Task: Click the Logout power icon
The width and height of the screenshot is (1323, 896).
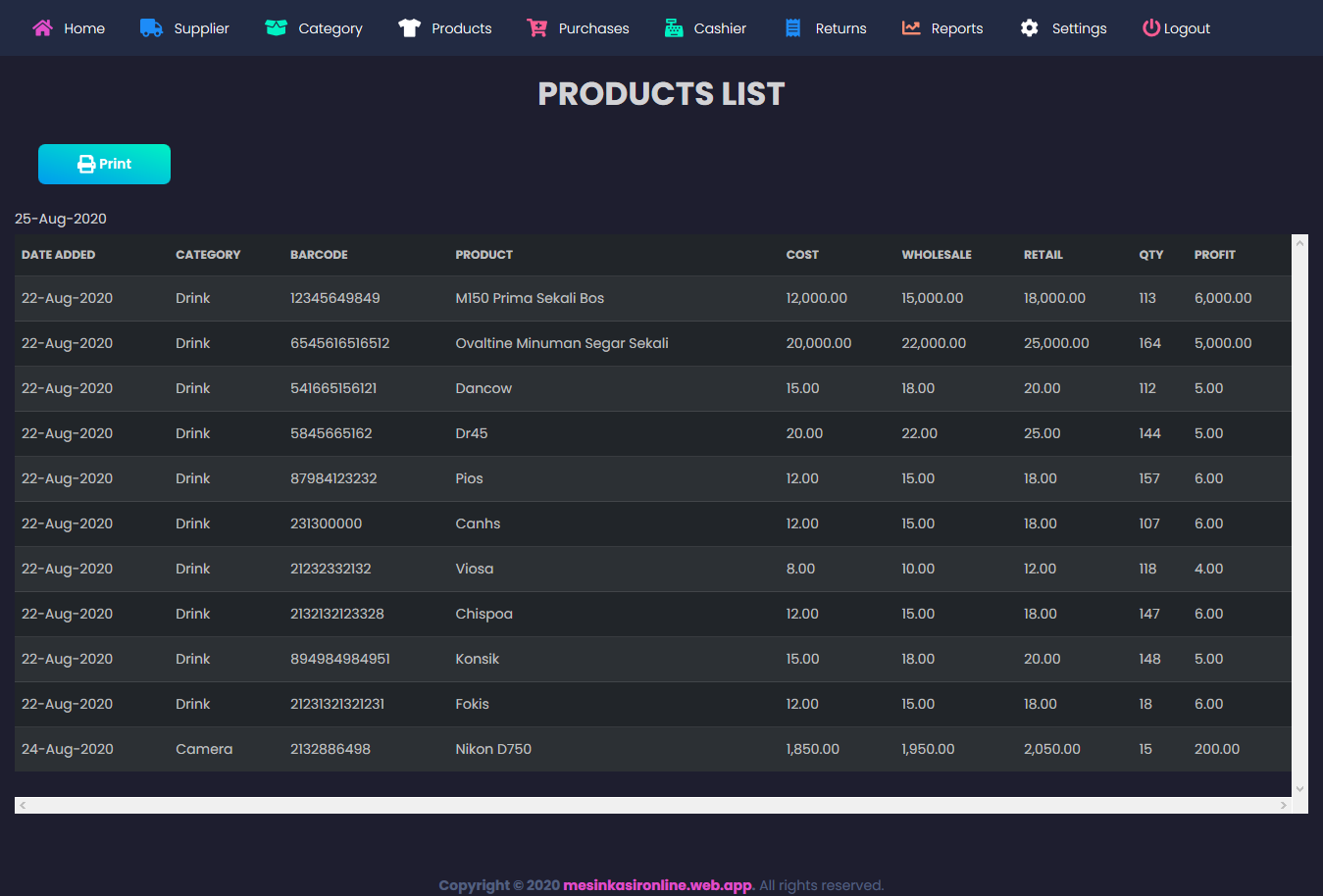Action: coord(1151,27)
